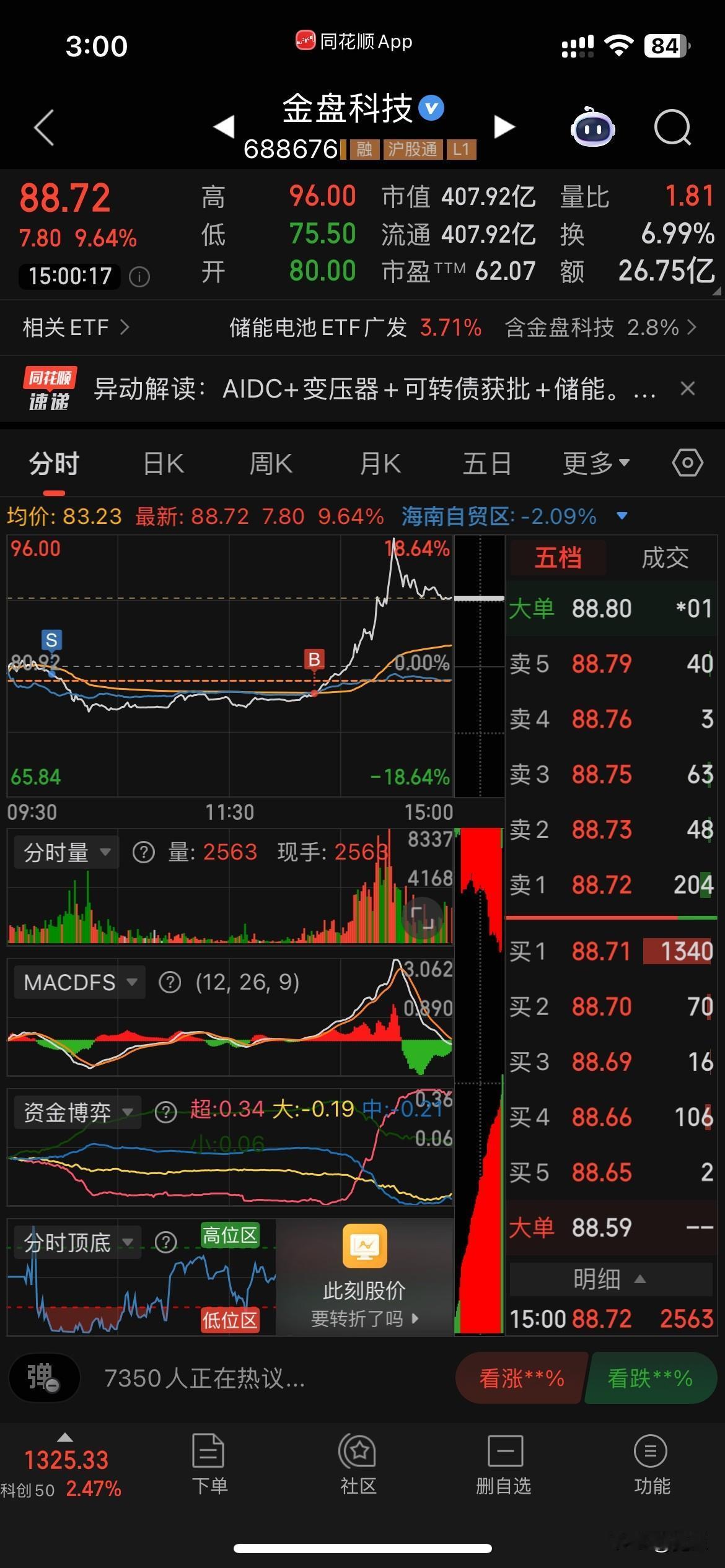Tap the L1 level tag

tap(461, 149)
